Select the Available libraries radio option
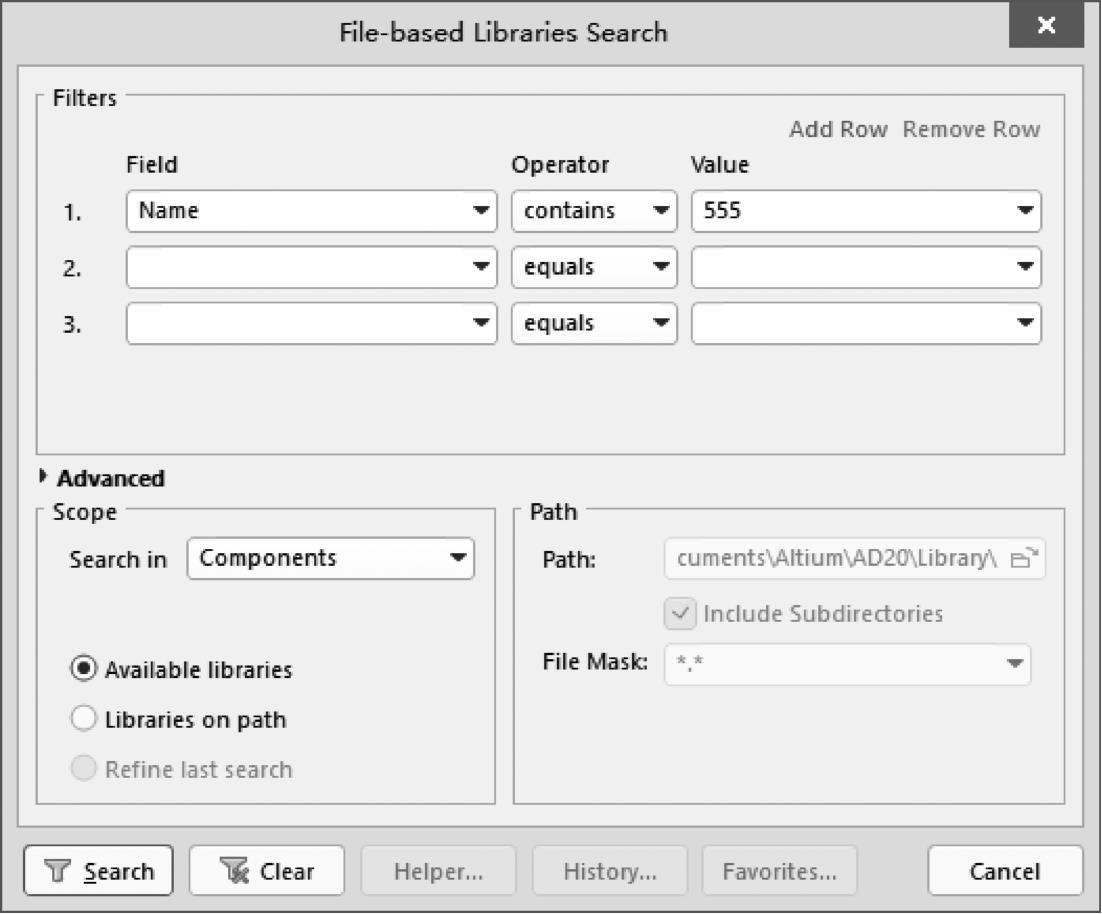 (x=85, y=669)
